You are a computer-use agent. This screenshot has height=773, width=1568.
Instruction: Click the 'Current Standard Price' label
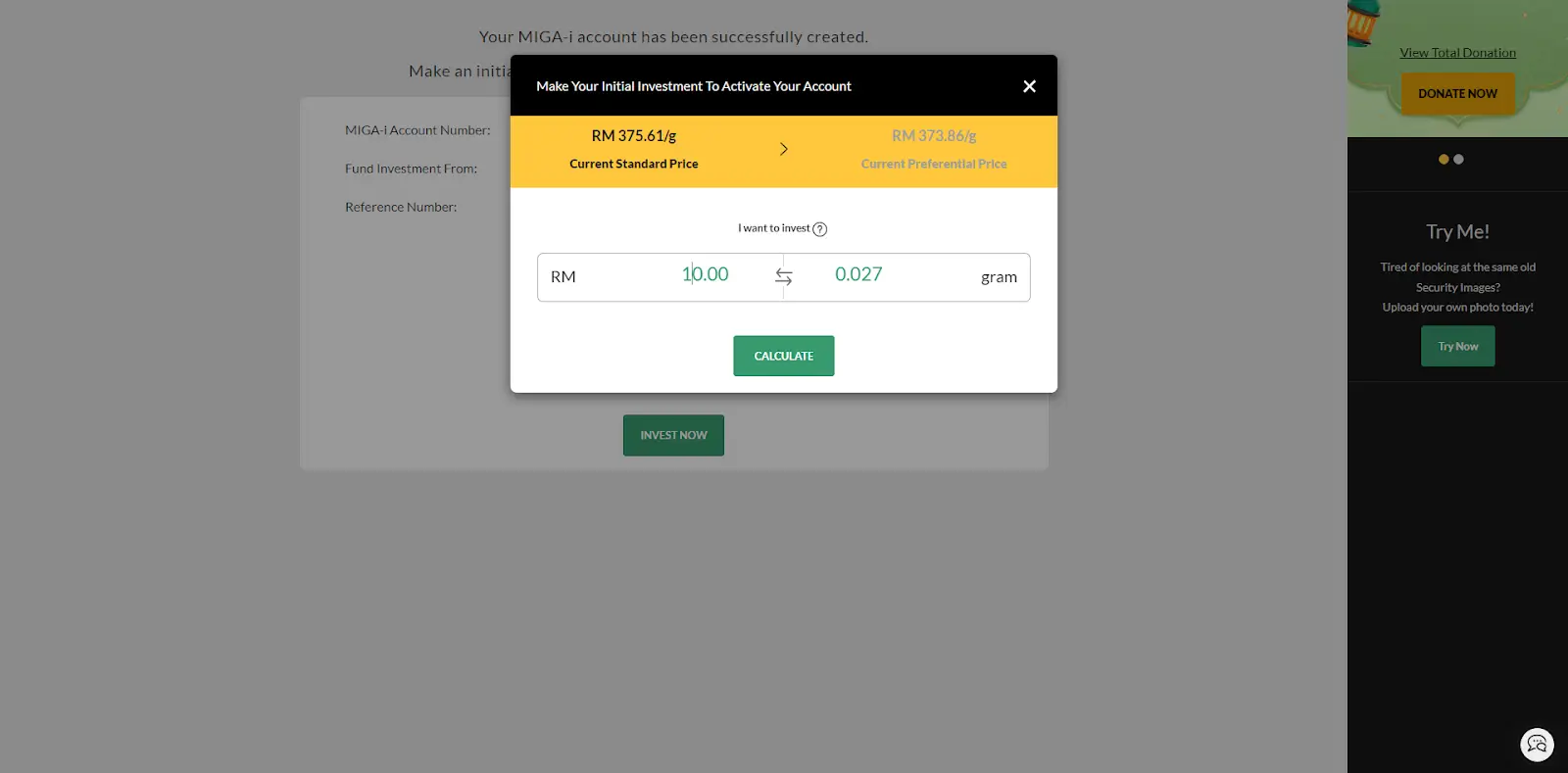click(x=634, y=164)
